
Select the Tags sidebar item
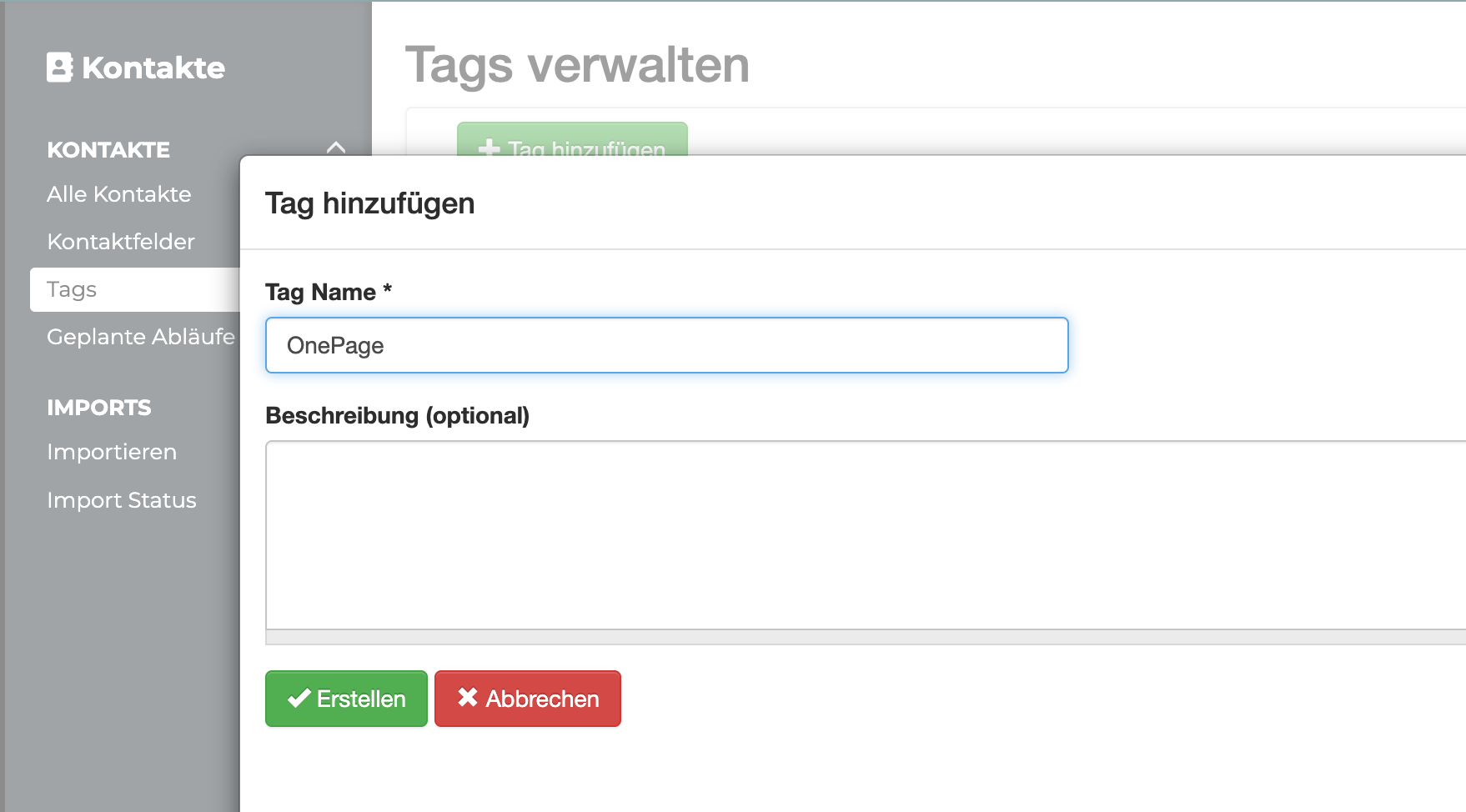coord(72,289)
